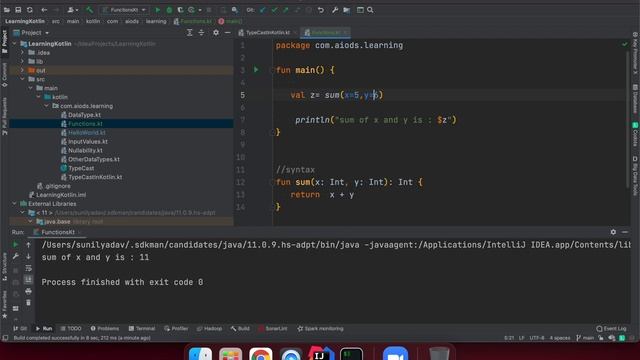Open Zoom from the macOS dock
This screenshot has height=360, width=640.
[395, 354]
